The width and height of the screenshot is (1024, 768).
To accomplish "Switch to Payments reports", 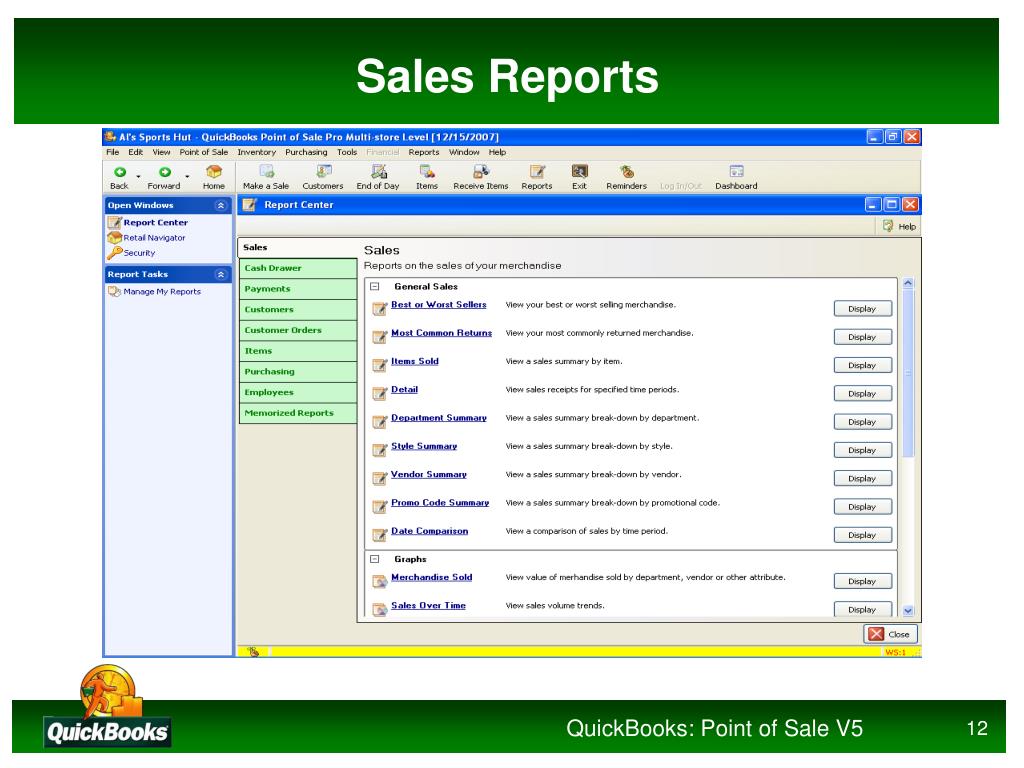I will [x=298, y=289].
